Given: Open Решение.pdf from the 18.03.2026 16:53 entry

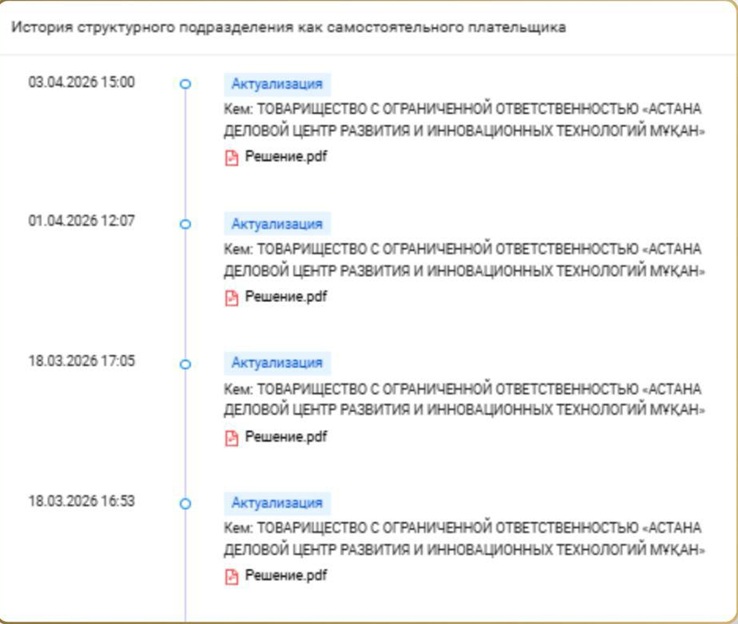Looking at the screenshot, I should point(286,576).
